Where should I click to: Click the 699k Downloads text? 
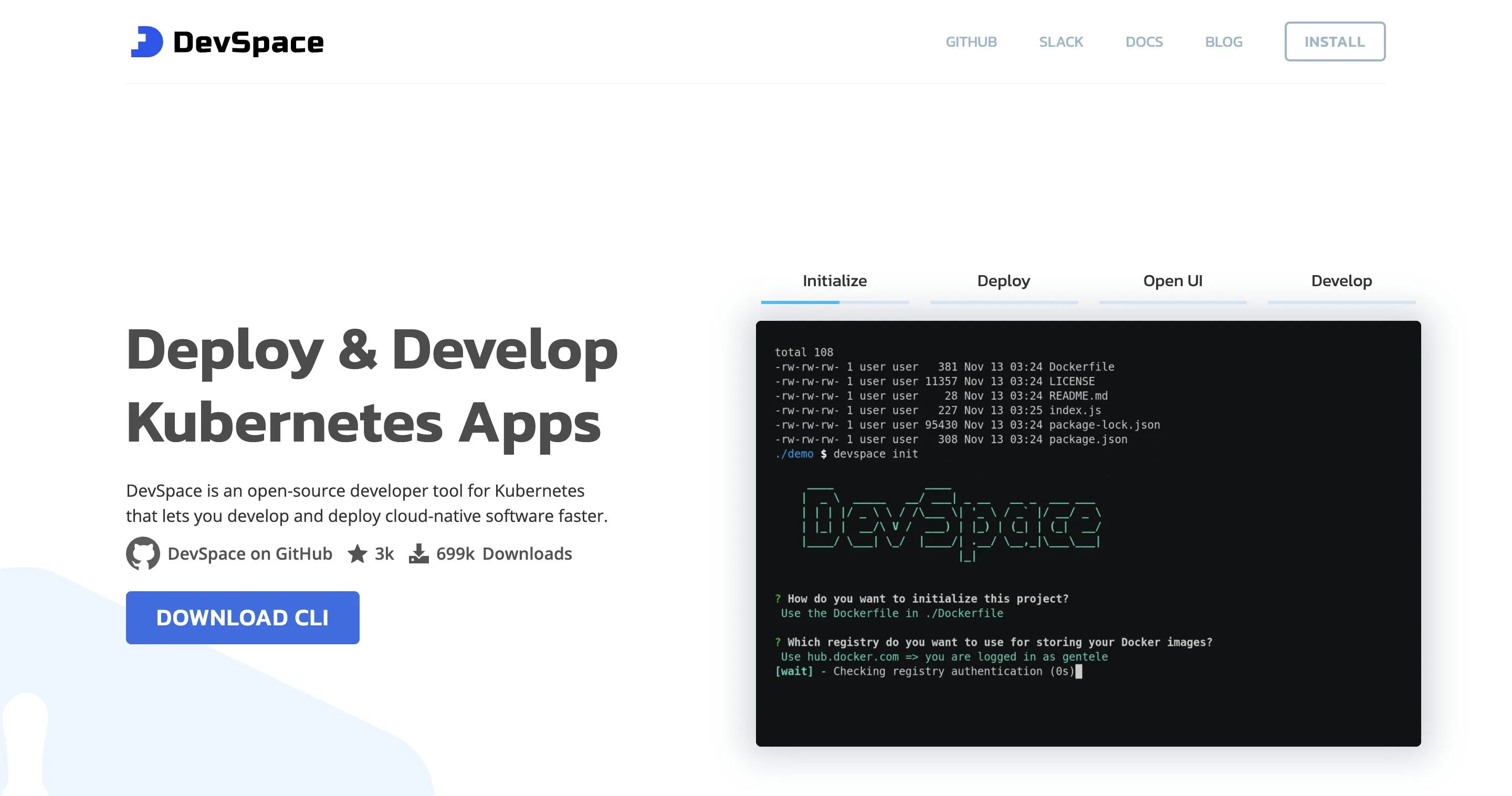[x=503, y=553]
